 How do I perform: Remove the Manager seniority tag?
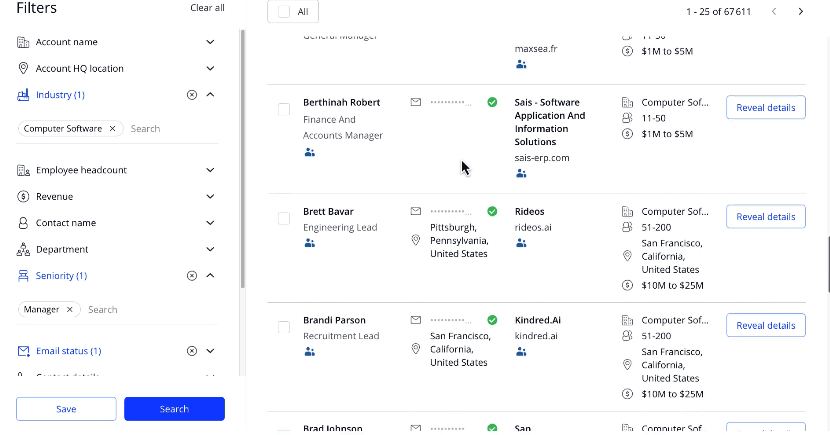(69, 310)
